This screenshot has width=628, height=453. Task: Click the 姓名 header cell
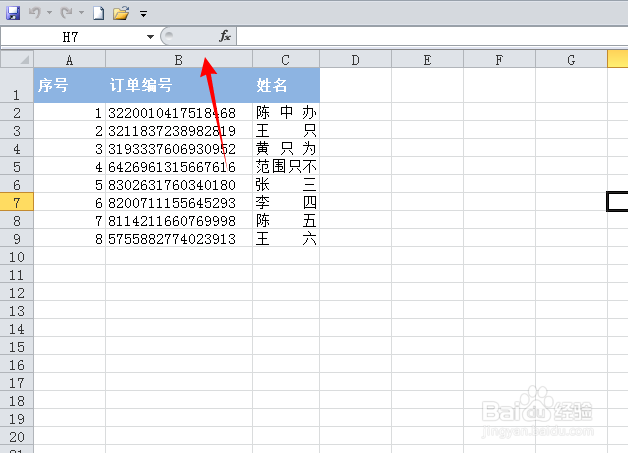[x=286, y=85]
